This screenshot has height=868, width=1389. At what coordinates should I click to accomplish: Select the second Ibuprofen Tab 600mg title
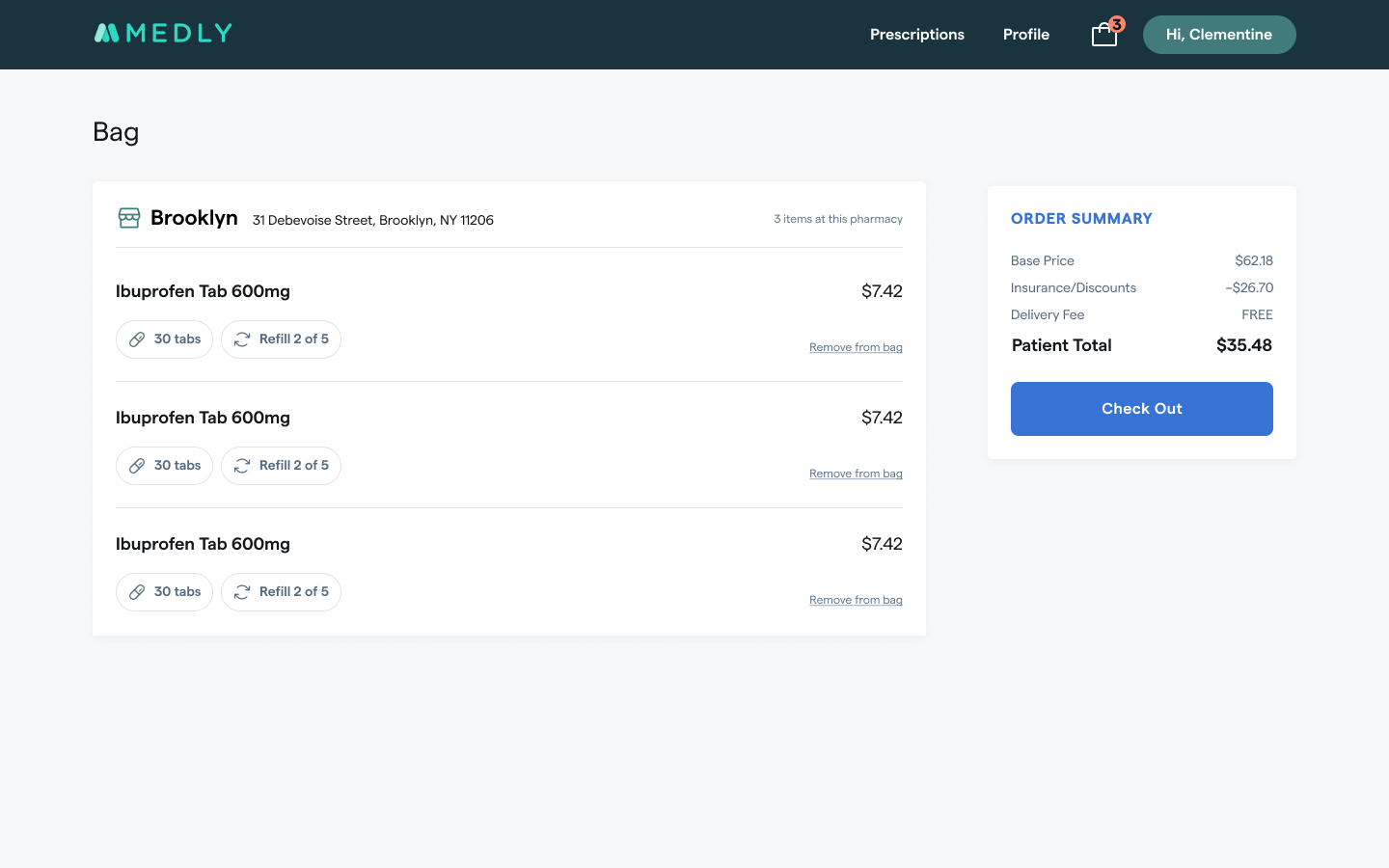(203, 418)
